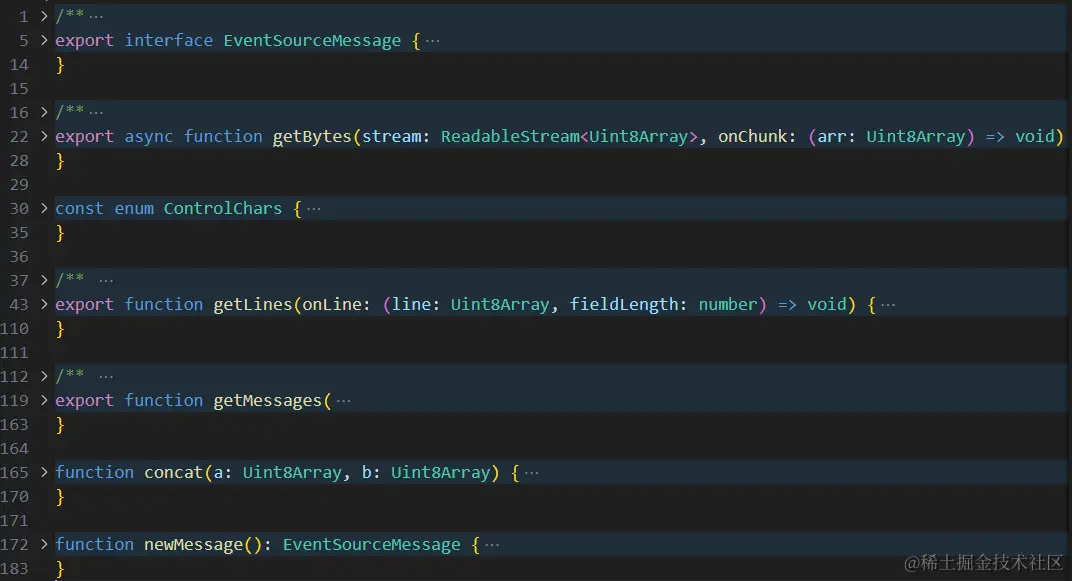Viewport: 1072px width, 581px height.
Task: Click the ellipsis beside the line 1 comment
Action: 96,16
